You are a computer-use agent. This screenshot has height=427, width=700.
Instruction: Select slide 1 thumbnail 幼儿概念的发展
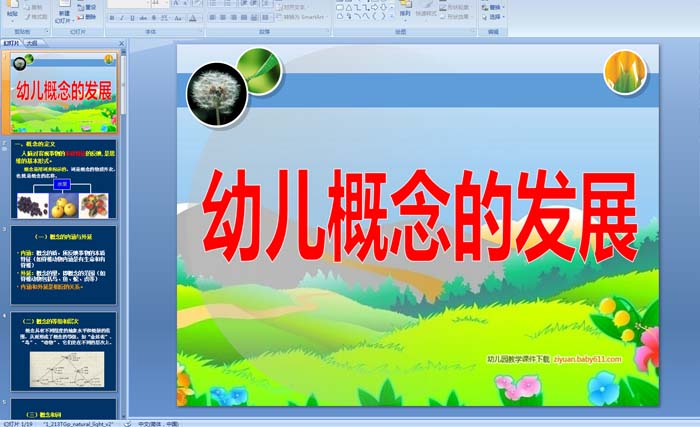tap(64, 92)
